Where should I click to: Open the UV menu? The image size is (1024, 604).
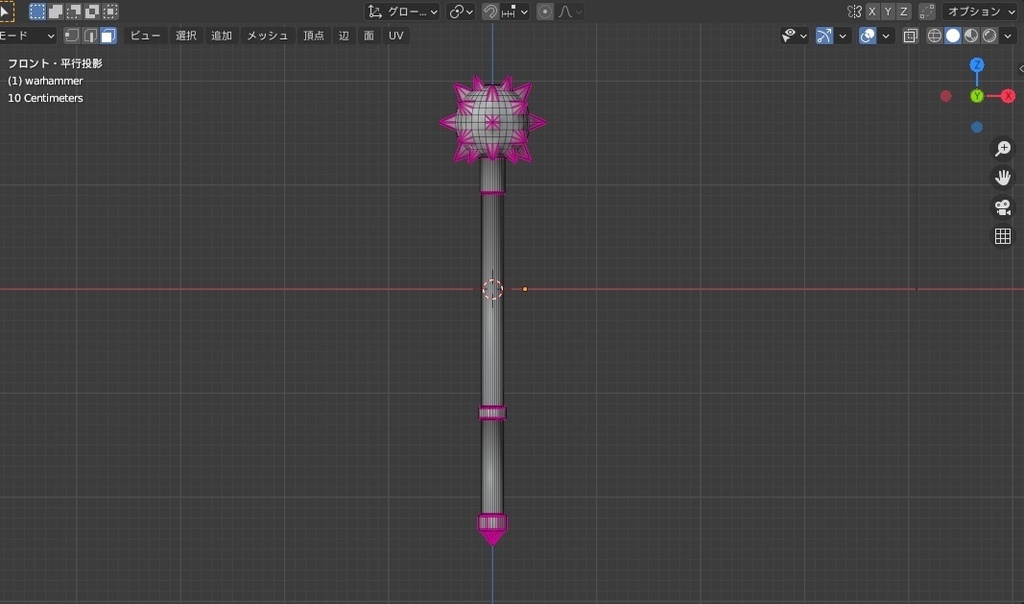396,35
